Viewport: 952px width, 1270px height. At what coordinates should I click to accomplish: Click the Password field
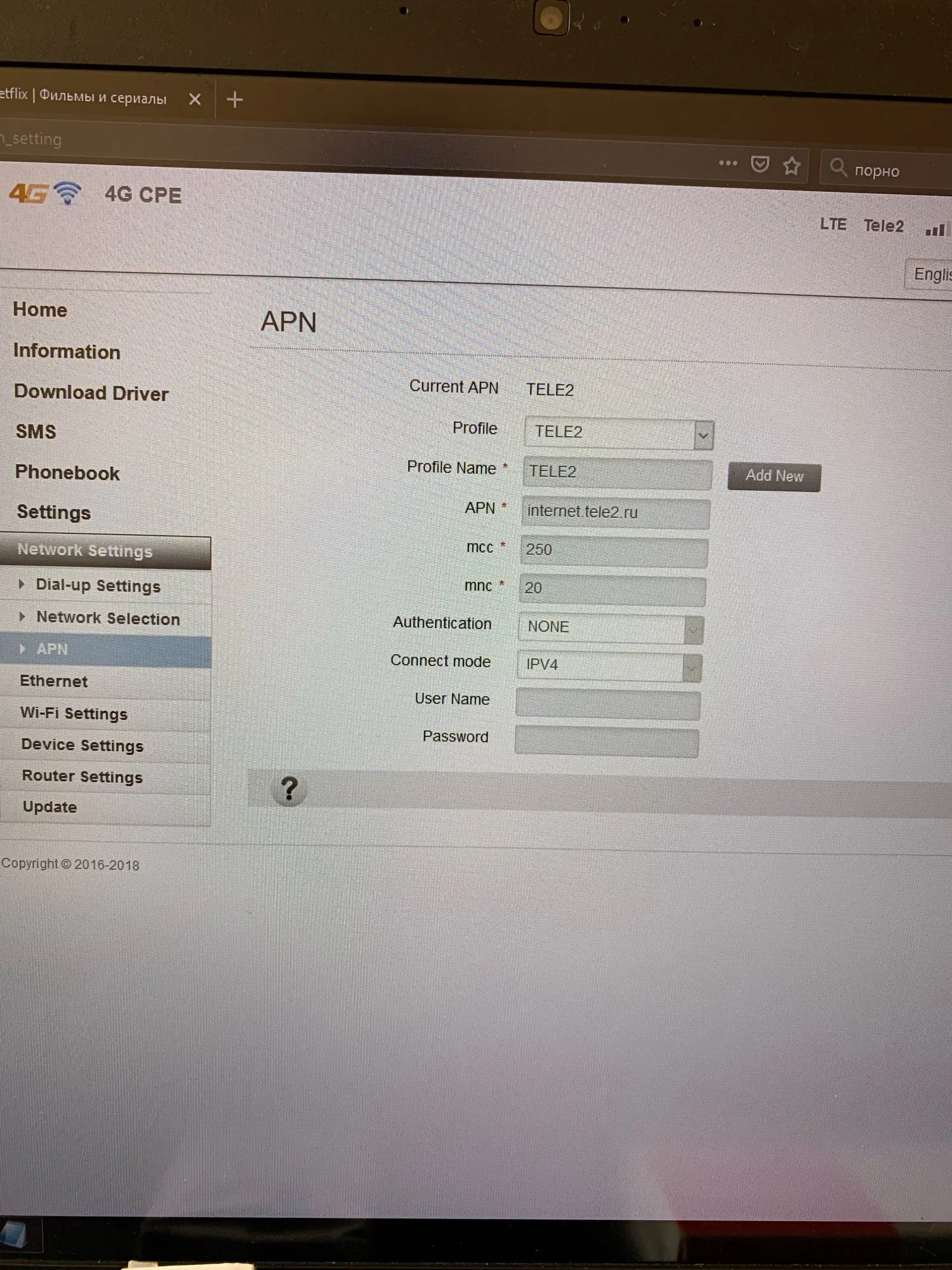pyautogui.click(x=607, y=742)
